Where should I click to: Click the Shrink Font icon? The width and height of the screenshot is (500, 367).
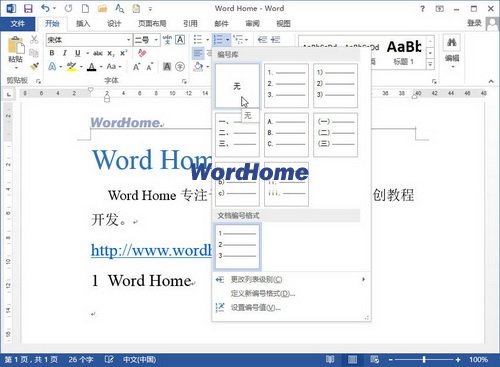(x=150, y=67)
